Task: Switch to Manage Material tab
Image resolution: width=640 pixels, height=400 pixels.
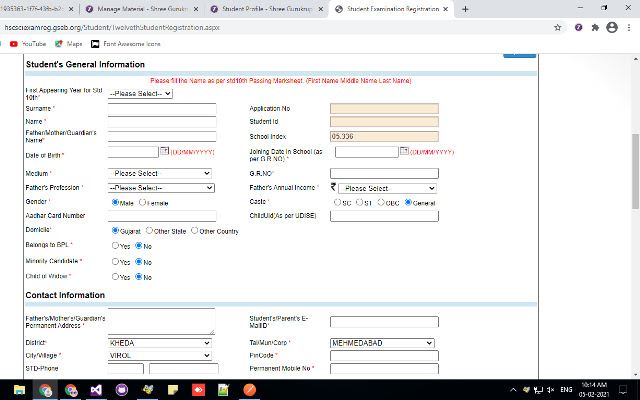Action: pos(142,9)
